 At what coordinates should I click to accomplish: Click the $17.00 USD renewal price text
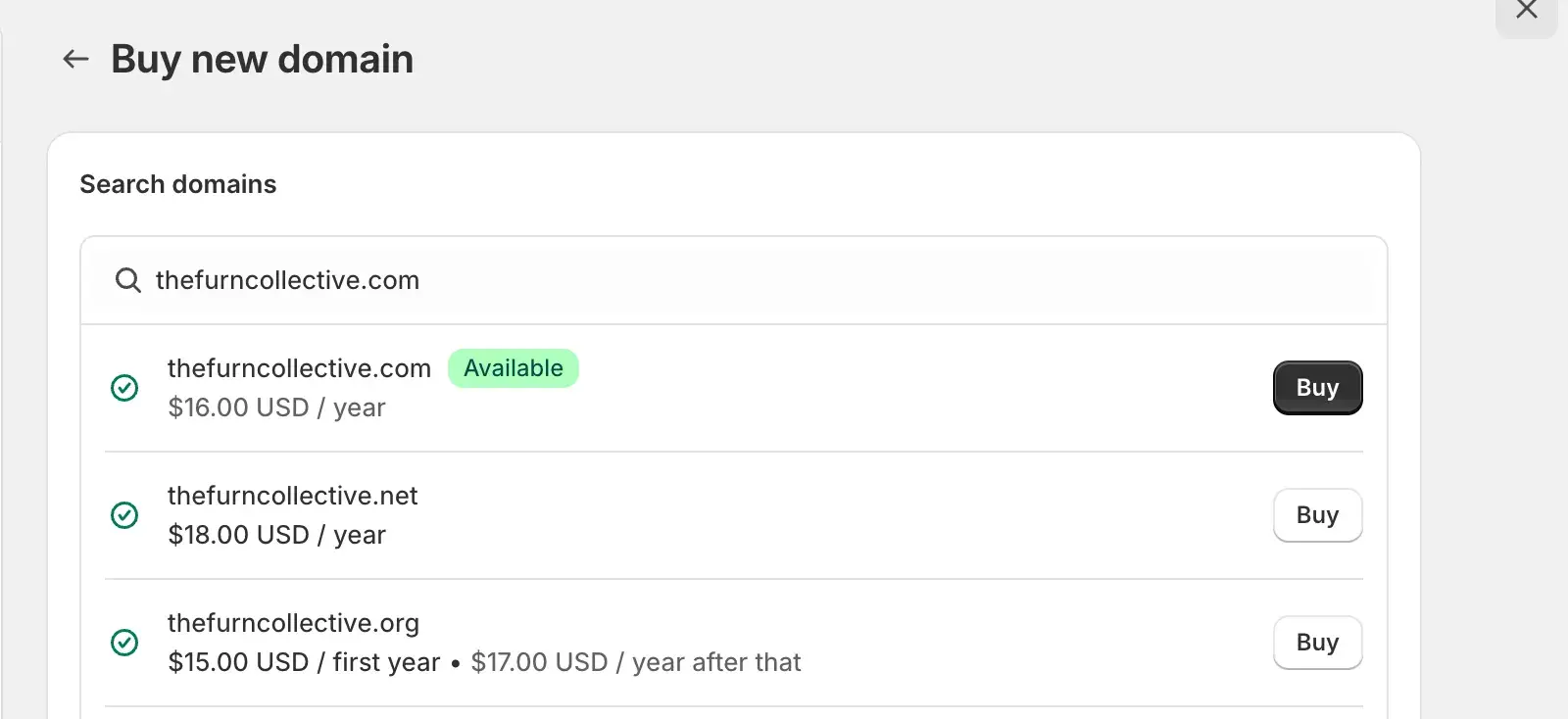(x=636, y=662)
